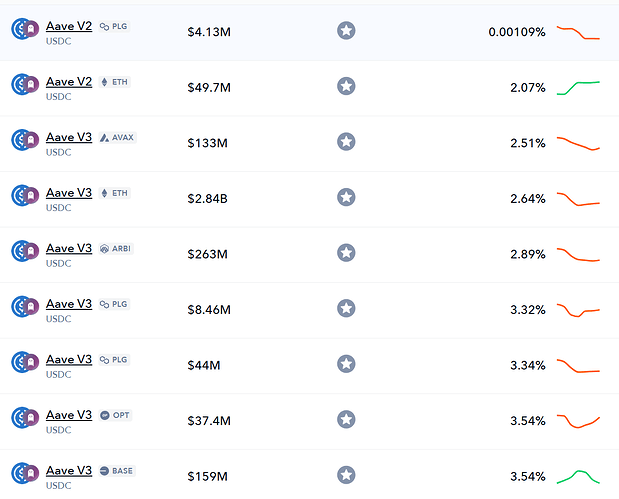Star the Aave V3 ARBI pool
Screen dimensions: 619x499
pyautogui.click(x=346, y=253)
